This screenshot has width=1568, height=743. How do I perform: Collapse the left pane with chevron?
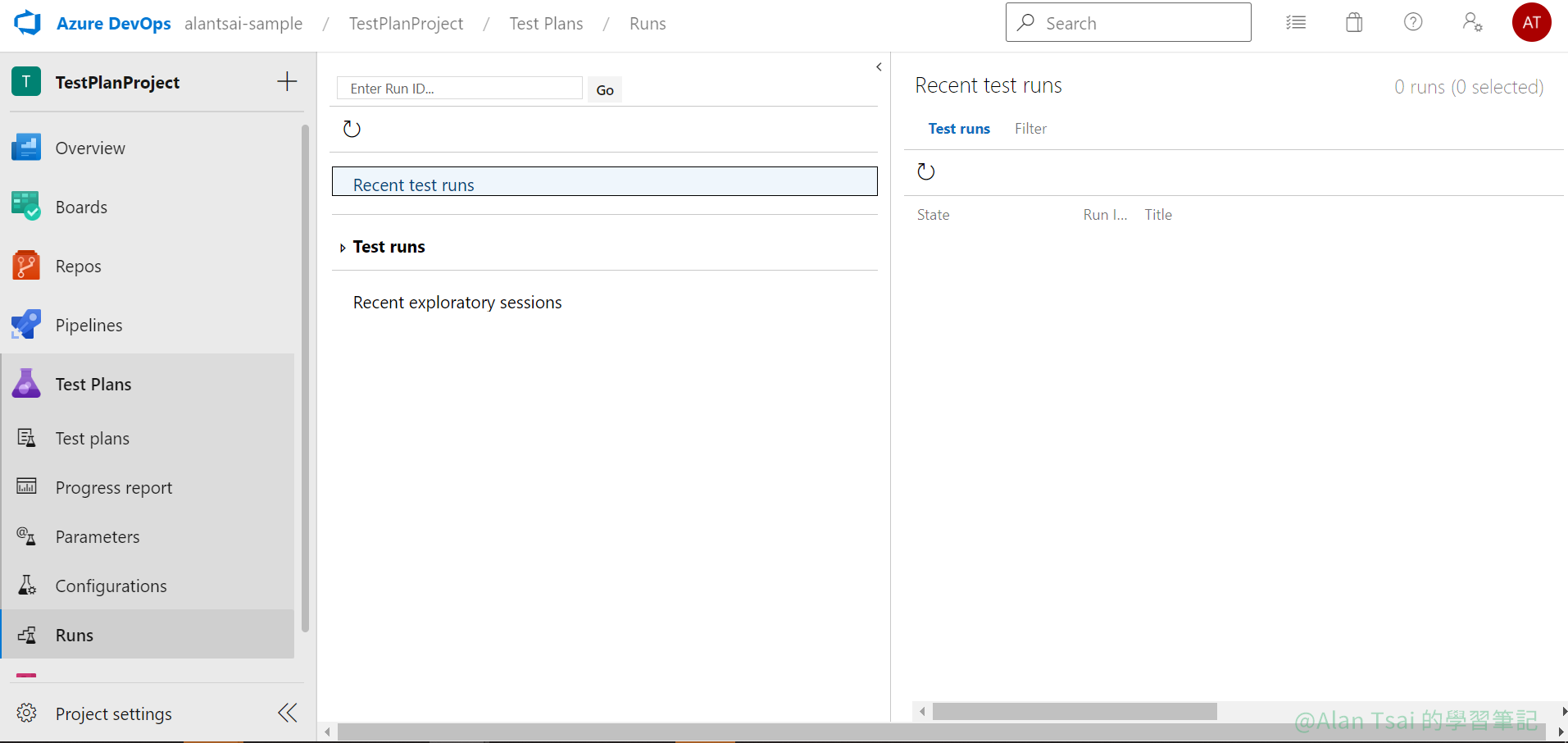[x=879, y=66]
